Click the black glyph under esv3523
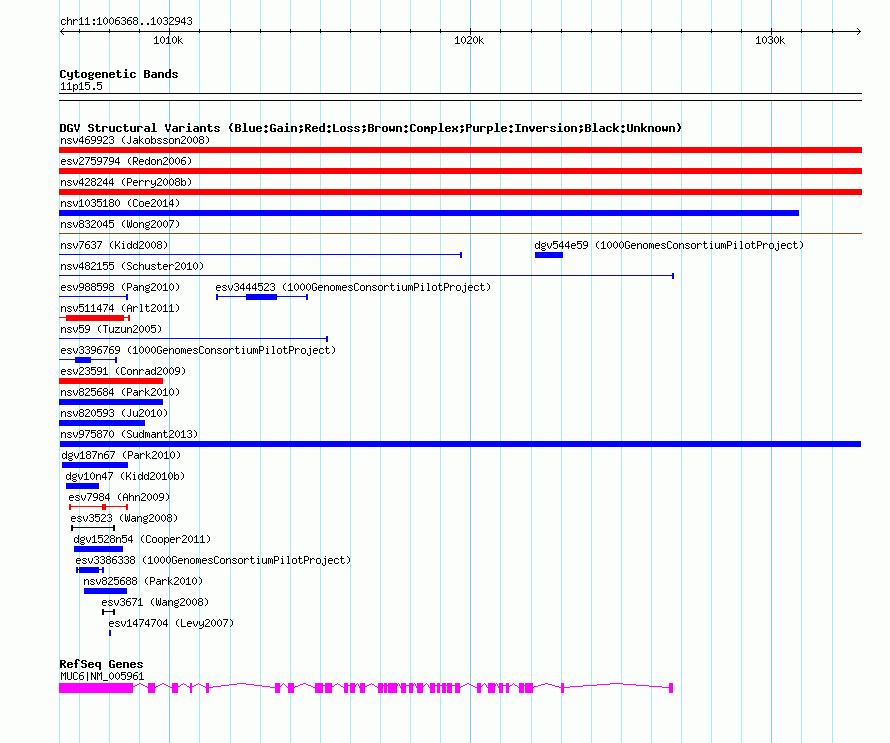Screen dimensions: 890x743 [x=93, y=528]
